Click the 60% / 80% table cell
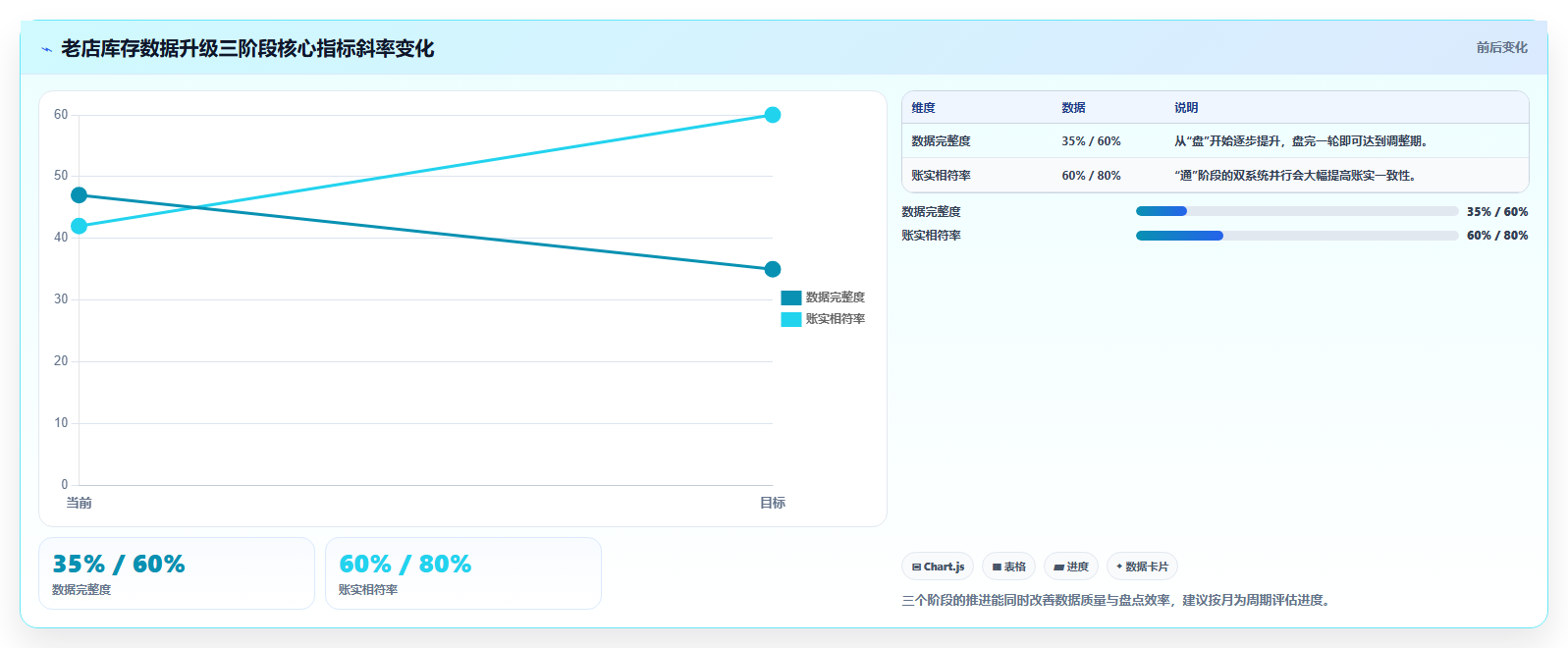 [x=1091, y=176]
